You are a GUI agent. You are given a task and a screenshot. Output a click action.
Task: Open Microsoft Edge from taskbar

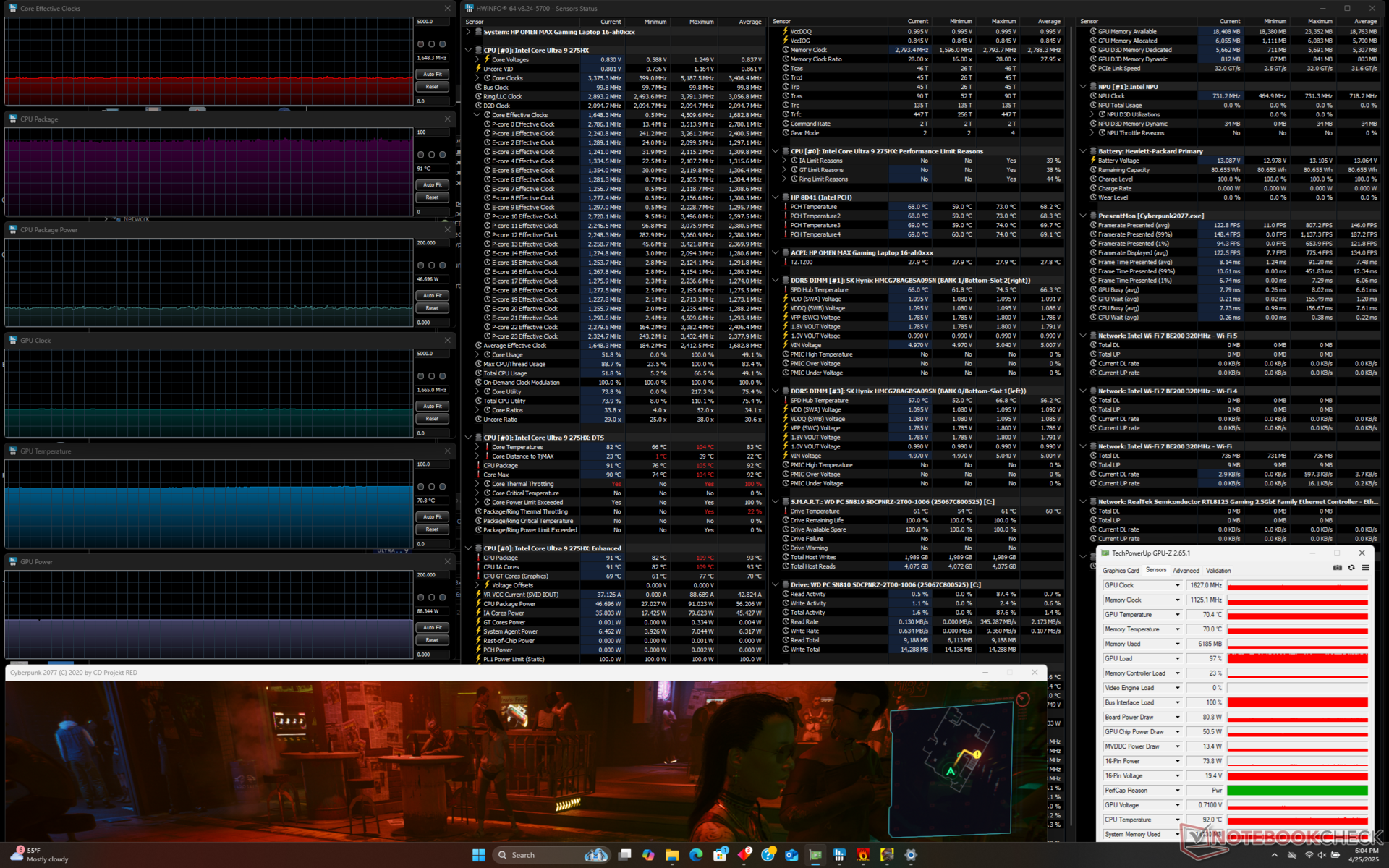[x=696, y=855]
